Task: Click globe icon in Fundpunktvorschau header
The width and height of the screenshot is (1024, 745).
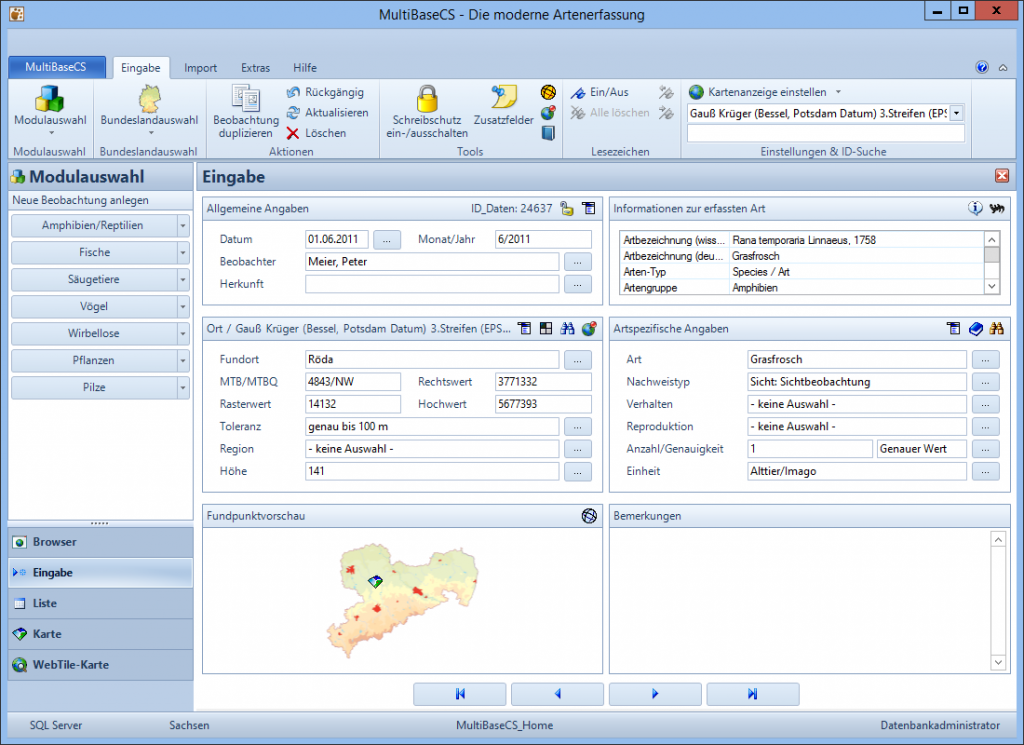Action: (x=590, y=516)
